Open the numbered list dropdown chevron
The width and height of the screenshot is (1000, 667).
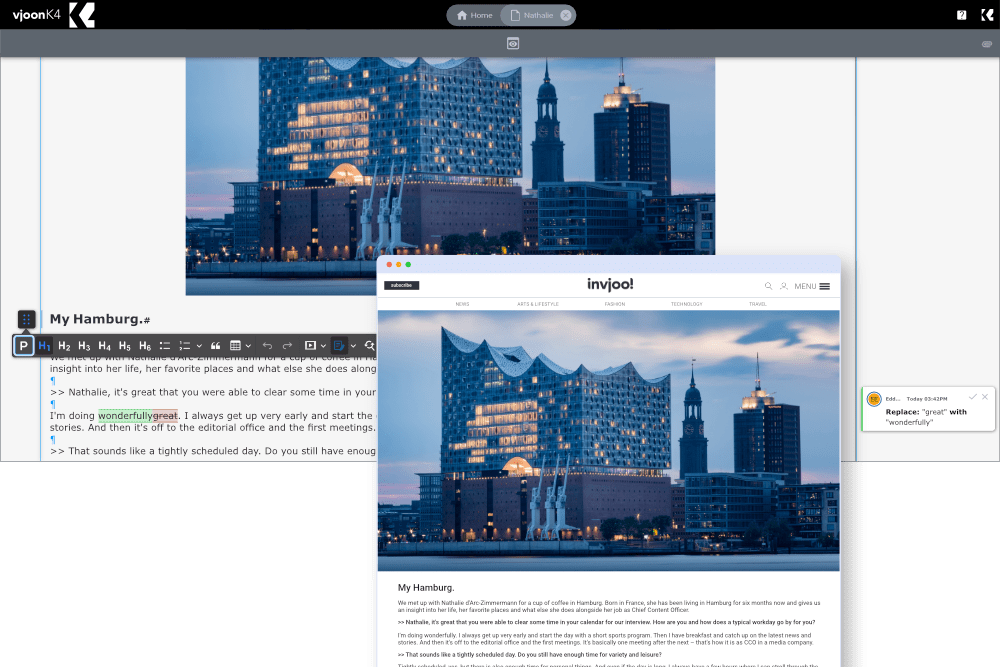click(200, 345)
